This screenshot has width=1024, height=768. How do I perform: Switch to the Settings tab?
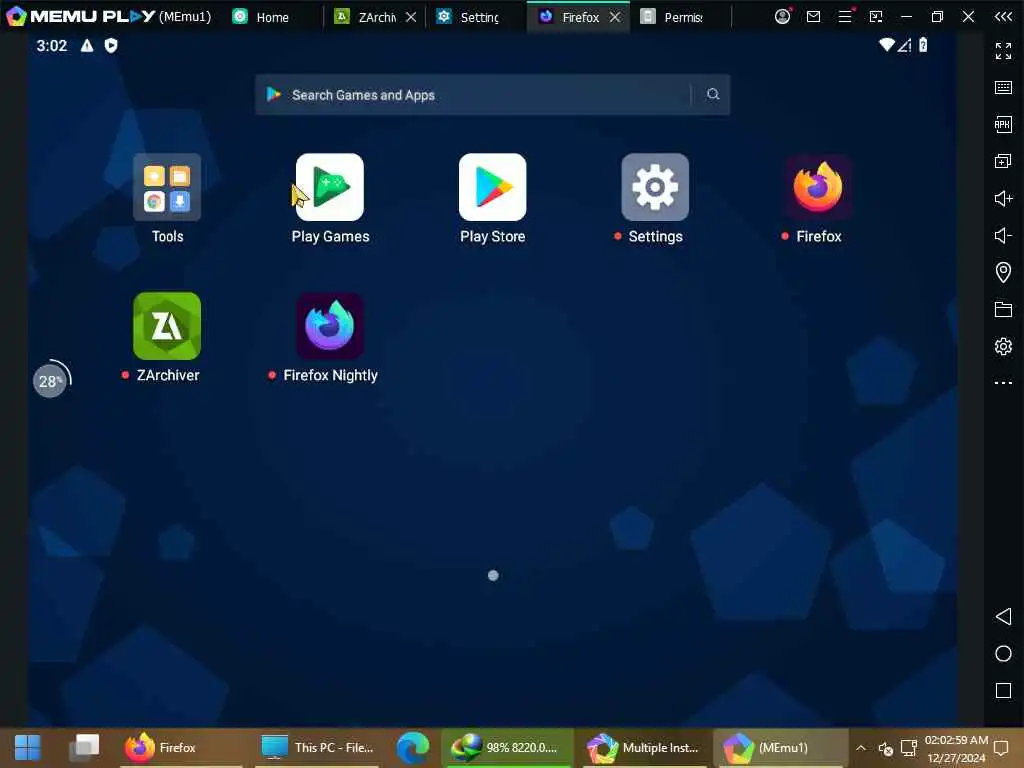pos(469,17)
